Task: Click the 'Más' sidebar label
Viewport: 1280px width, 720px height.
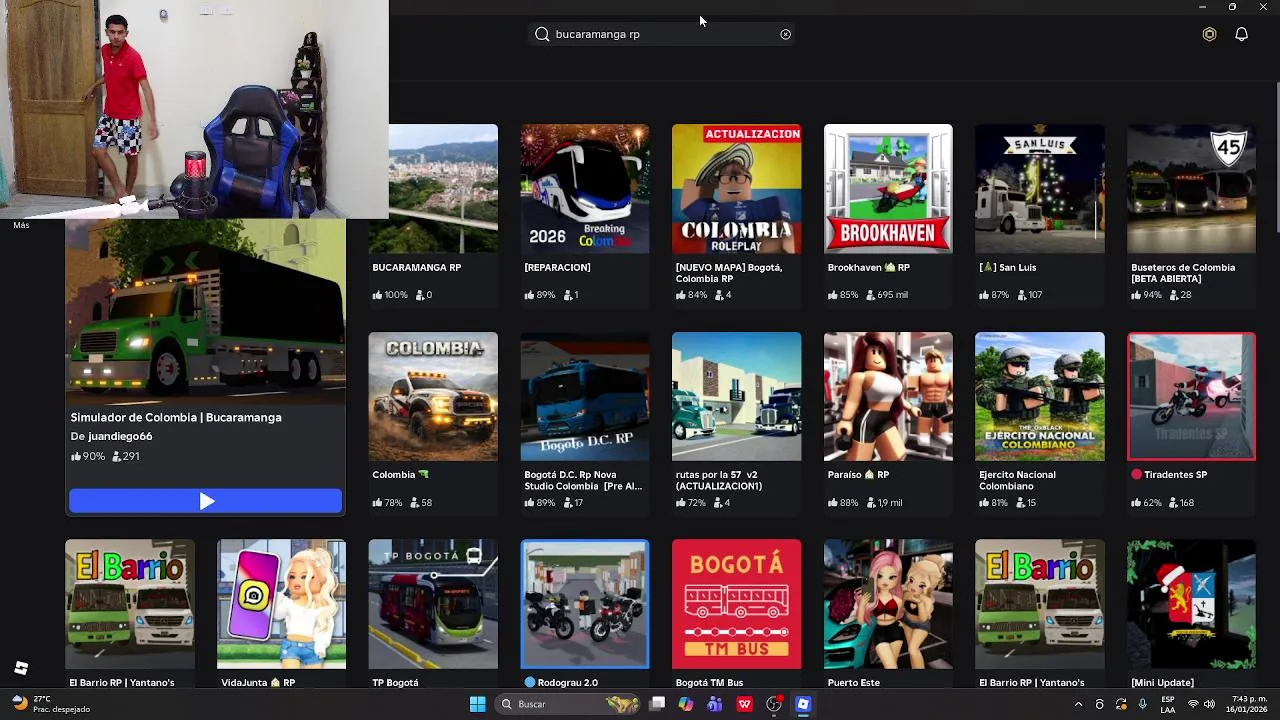Action: pyautogui.click(x=21, y=225)
